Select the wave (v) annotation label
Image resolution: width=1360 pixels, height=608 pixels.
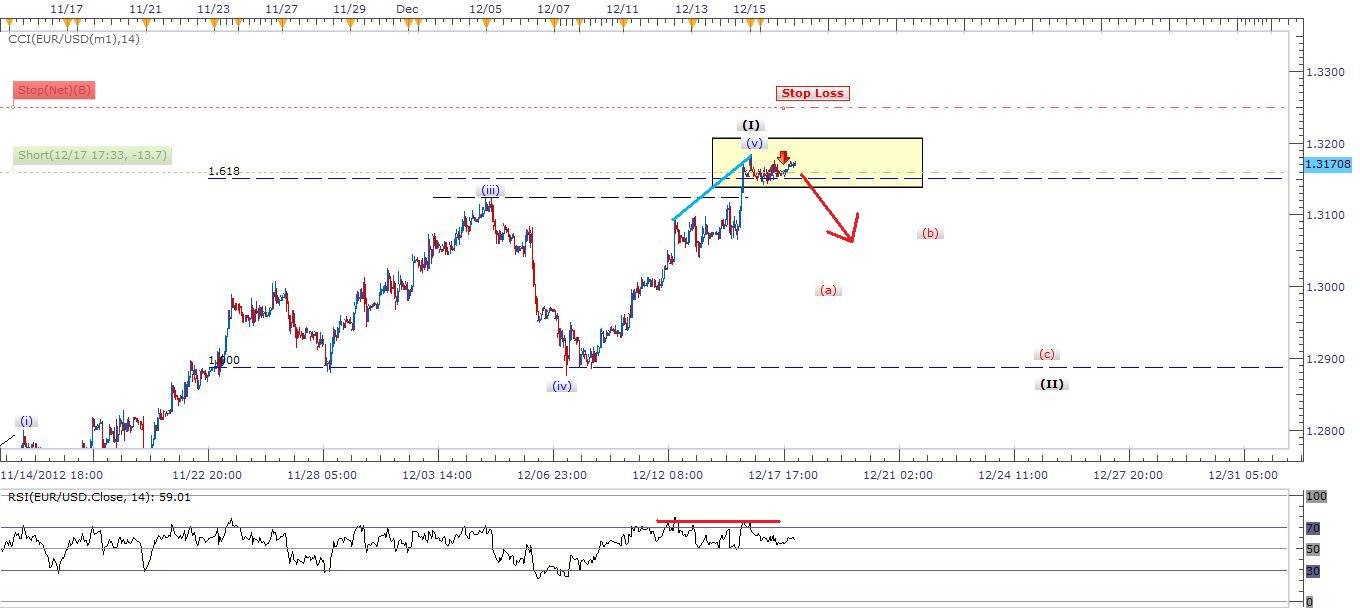point(753,142)
